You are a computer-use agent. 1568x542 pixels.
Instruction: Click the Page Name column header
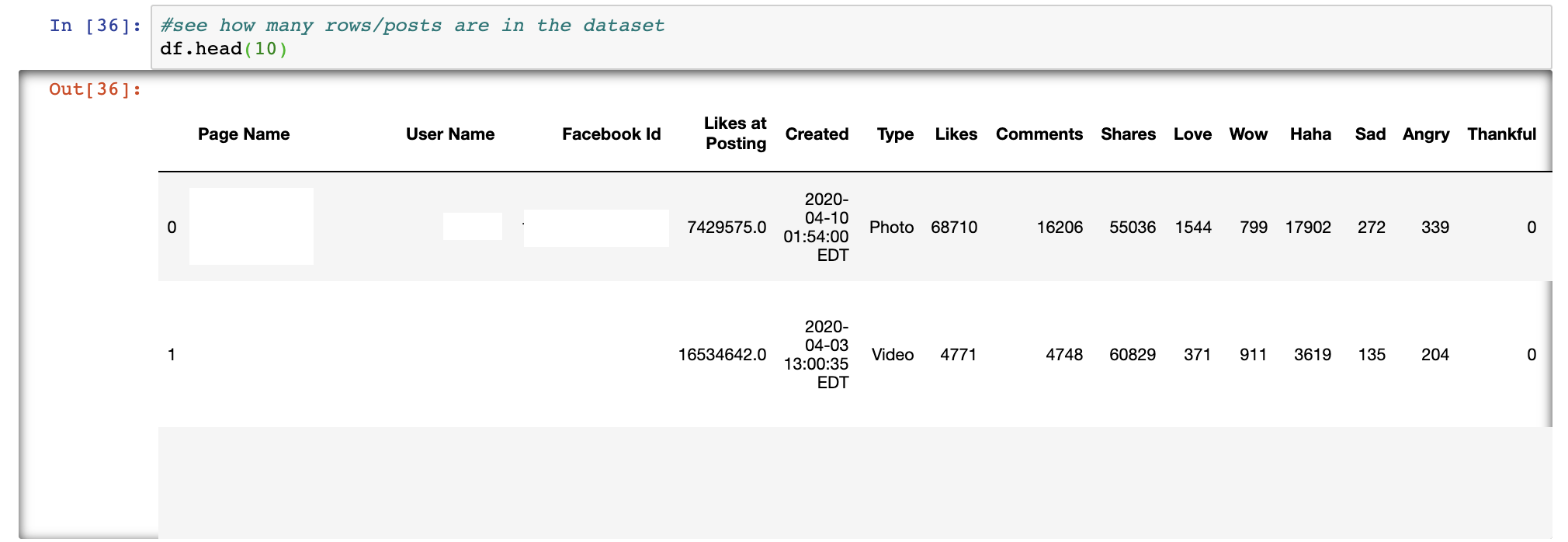tap(243, 134)
